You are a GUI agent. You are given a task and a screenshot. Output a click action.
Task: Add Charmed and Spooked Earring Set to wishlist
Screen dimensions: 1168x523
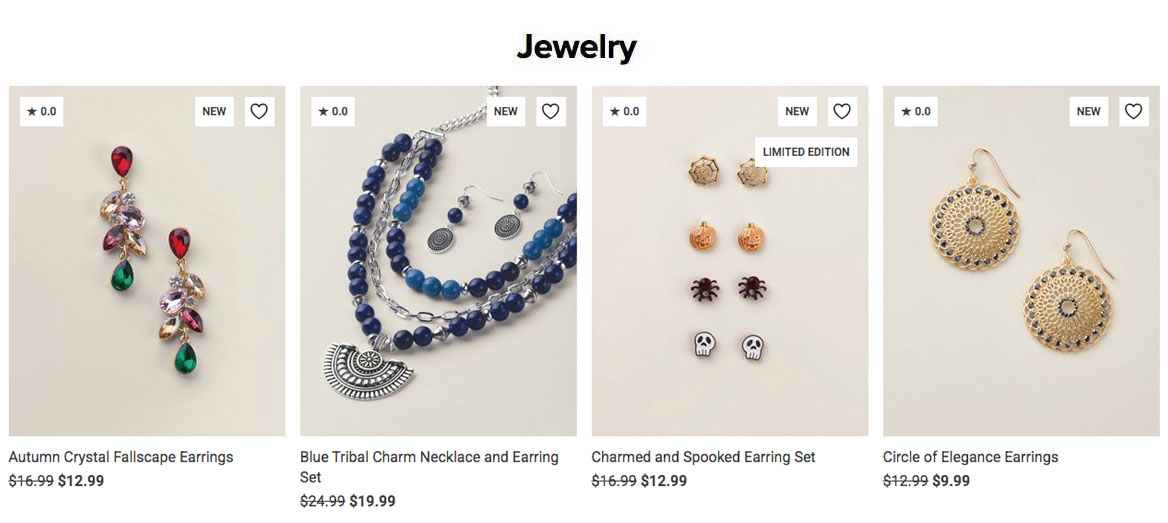coord(842,112)
